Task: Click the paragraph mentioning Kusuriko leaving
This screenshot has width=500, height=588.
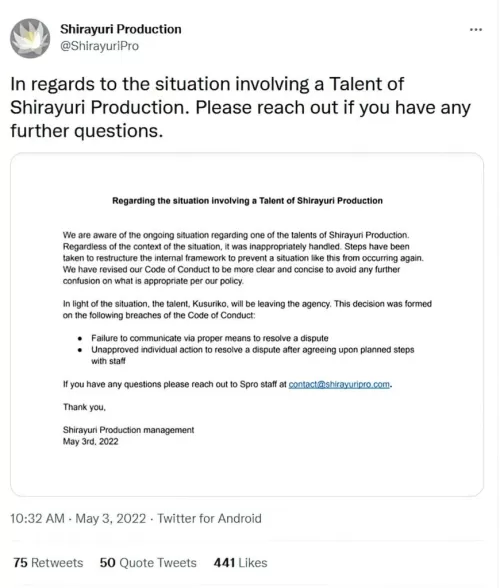Action: (247, 309)
